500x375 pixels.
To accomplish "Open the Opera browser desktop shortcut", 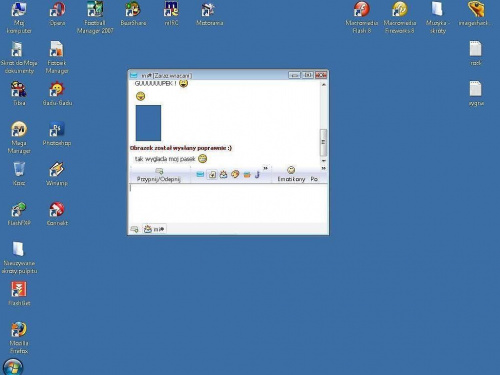I will pos(57,14).
